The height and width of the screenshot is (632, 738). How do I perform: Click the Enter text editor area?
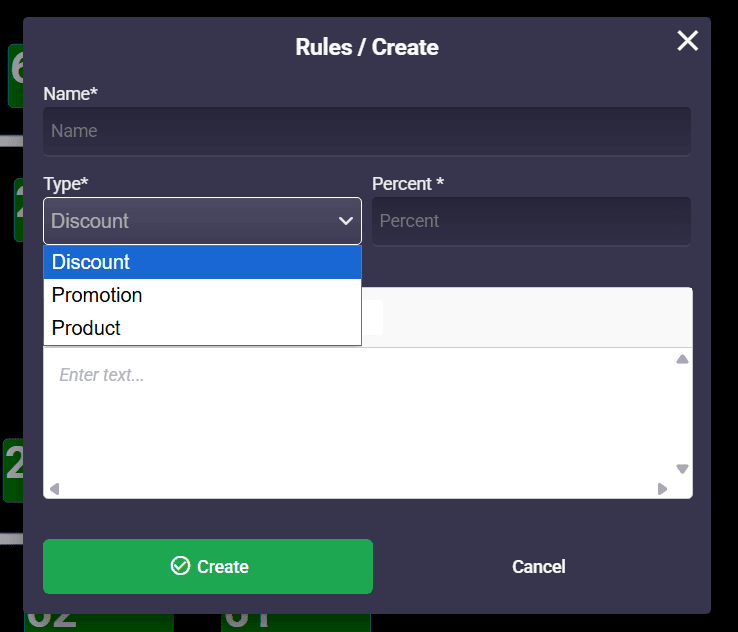pyautogui.click(x=360, y=420)
